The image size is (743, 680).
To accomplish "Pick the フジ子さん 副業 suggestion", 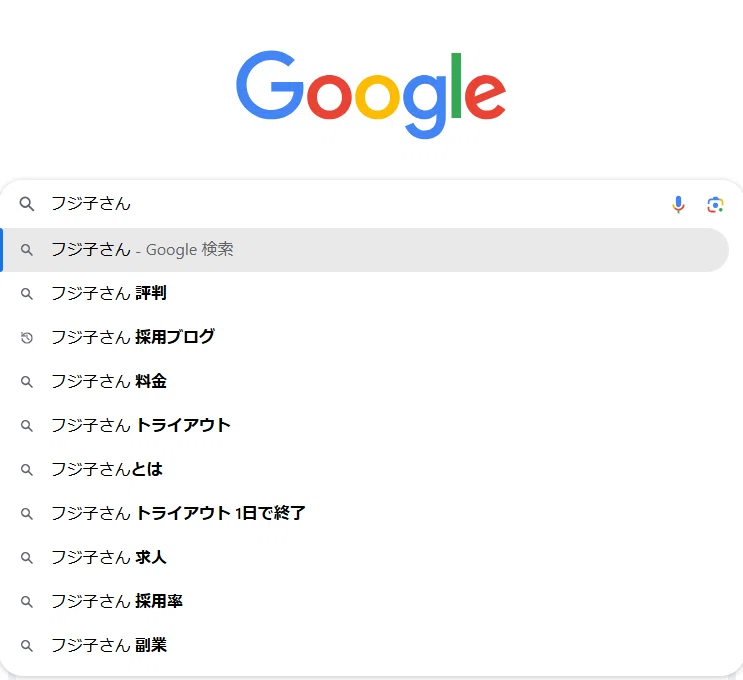I will (x=364, y=645).
